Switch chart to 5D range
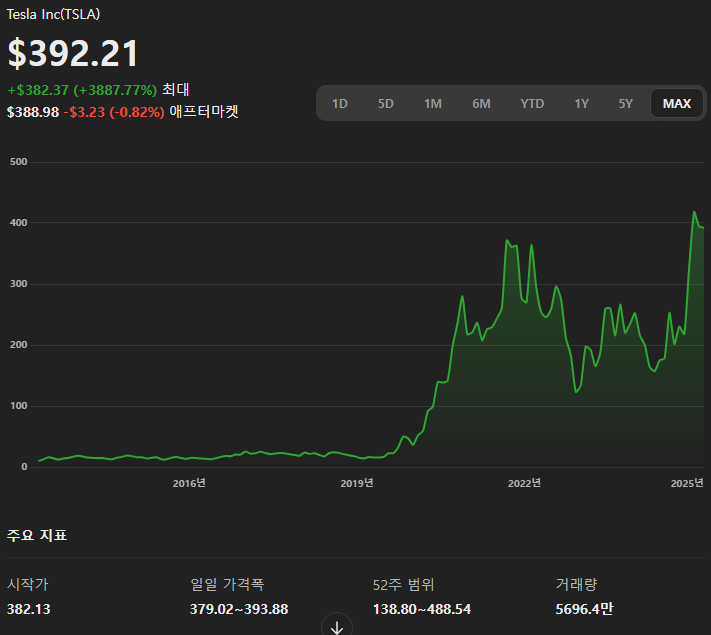The image size is (711, 635). [385, 103]
